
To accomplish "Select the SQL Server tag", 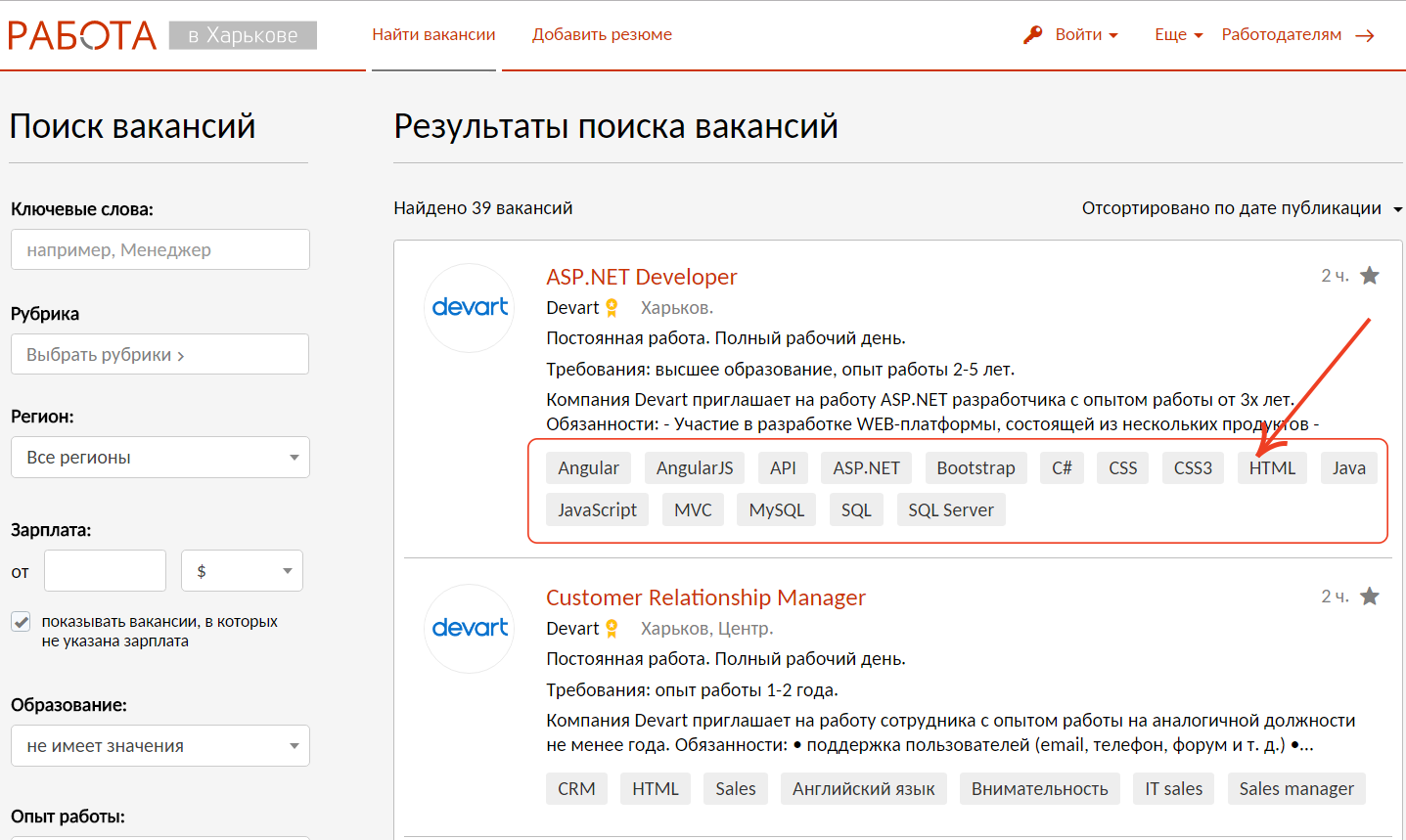I will coord(951,510).
